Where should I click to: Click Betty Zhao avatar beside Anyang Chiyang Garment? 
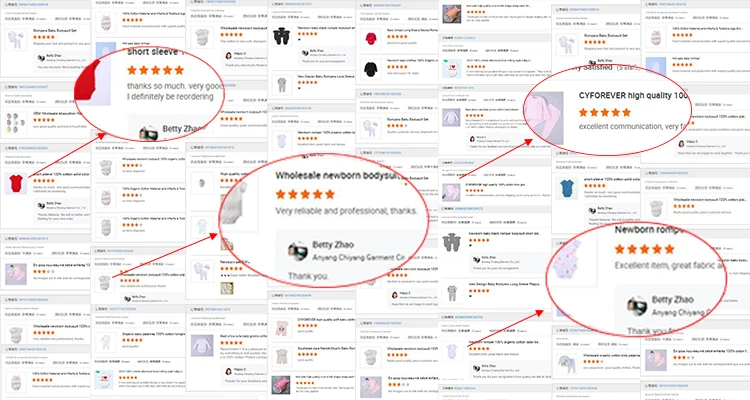(x=297, y=251)
